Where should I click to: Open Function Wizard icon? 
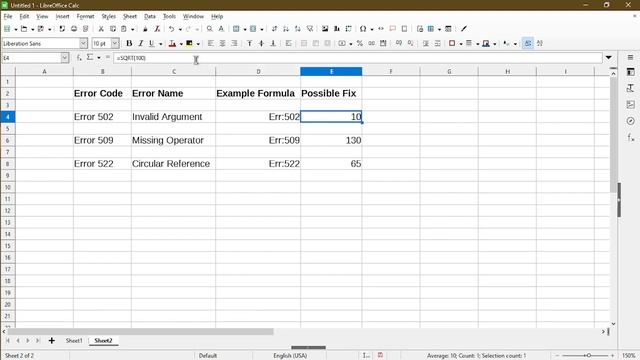(79, 58)
